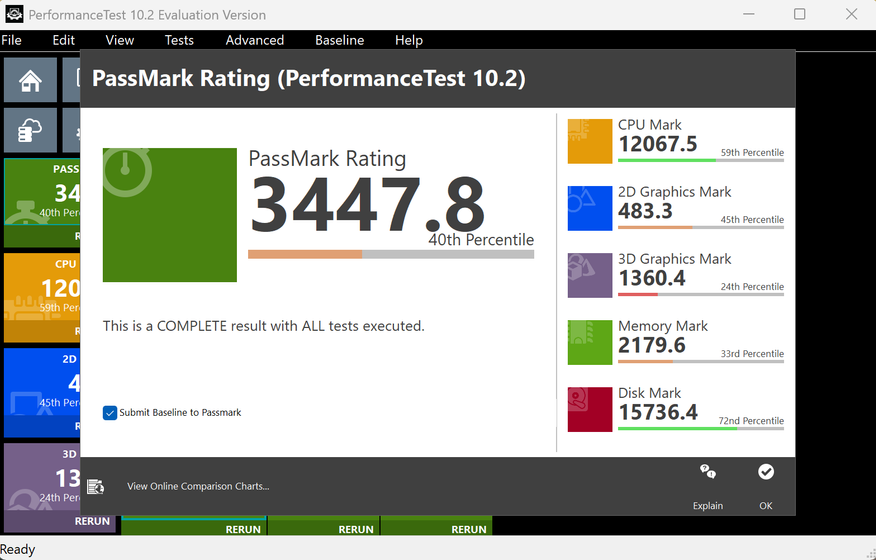Open the Edit menu
The width and height of the screenshot is (876, 560).
[x=64, y=40]
